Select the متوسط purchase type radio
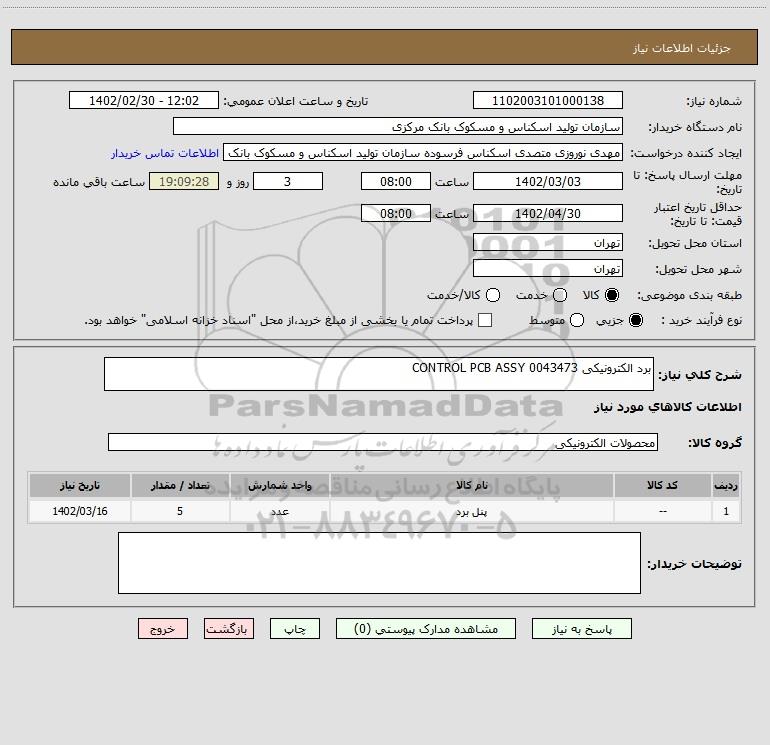Image resolution: width=770 pixels, height=745 pixels. point(577,320)
